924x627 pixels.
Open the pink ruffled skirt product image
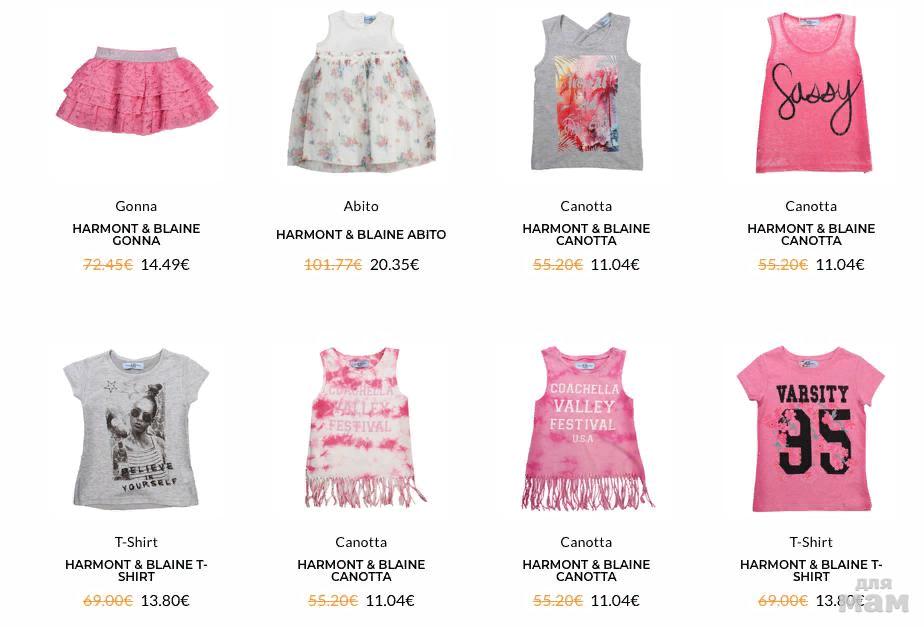[x=137, y=91]
